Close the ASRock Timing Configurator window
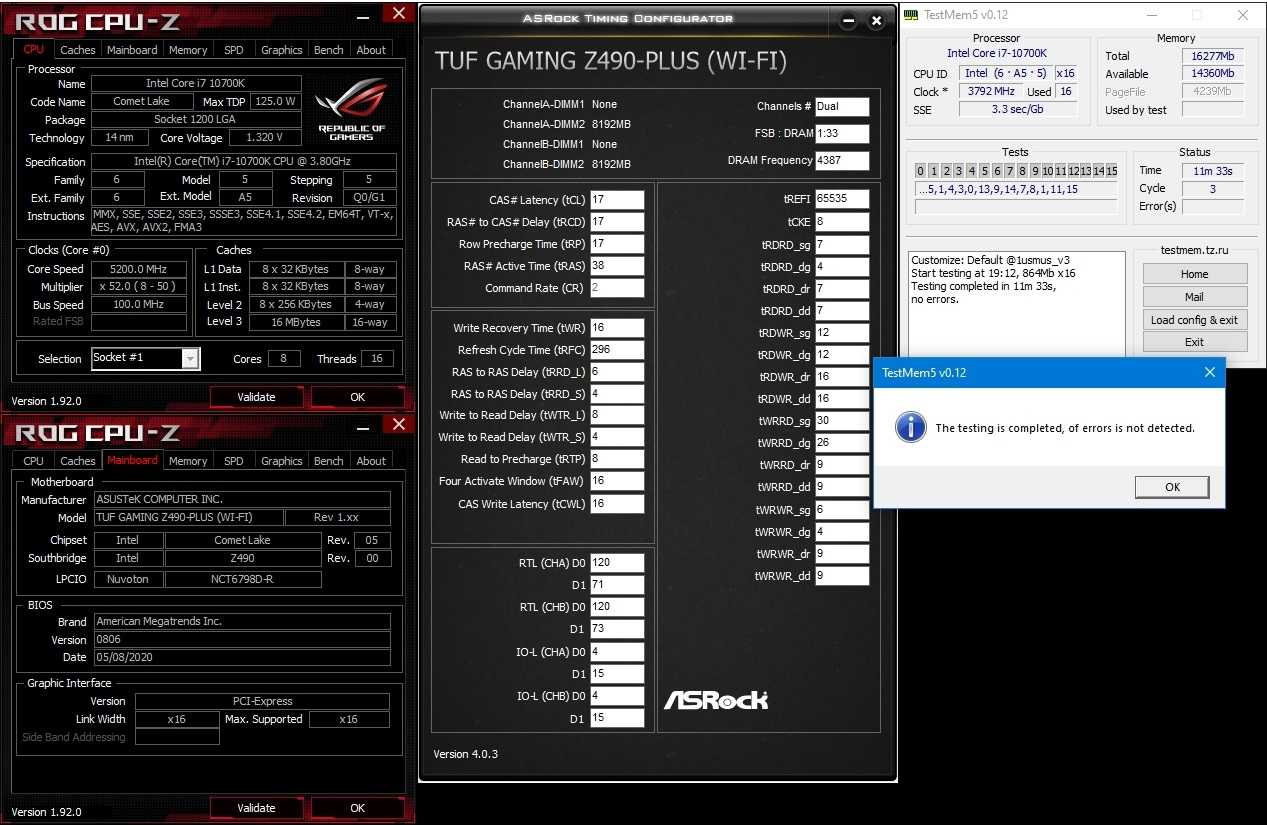1267x825 pixels. [x=877, y=20]
